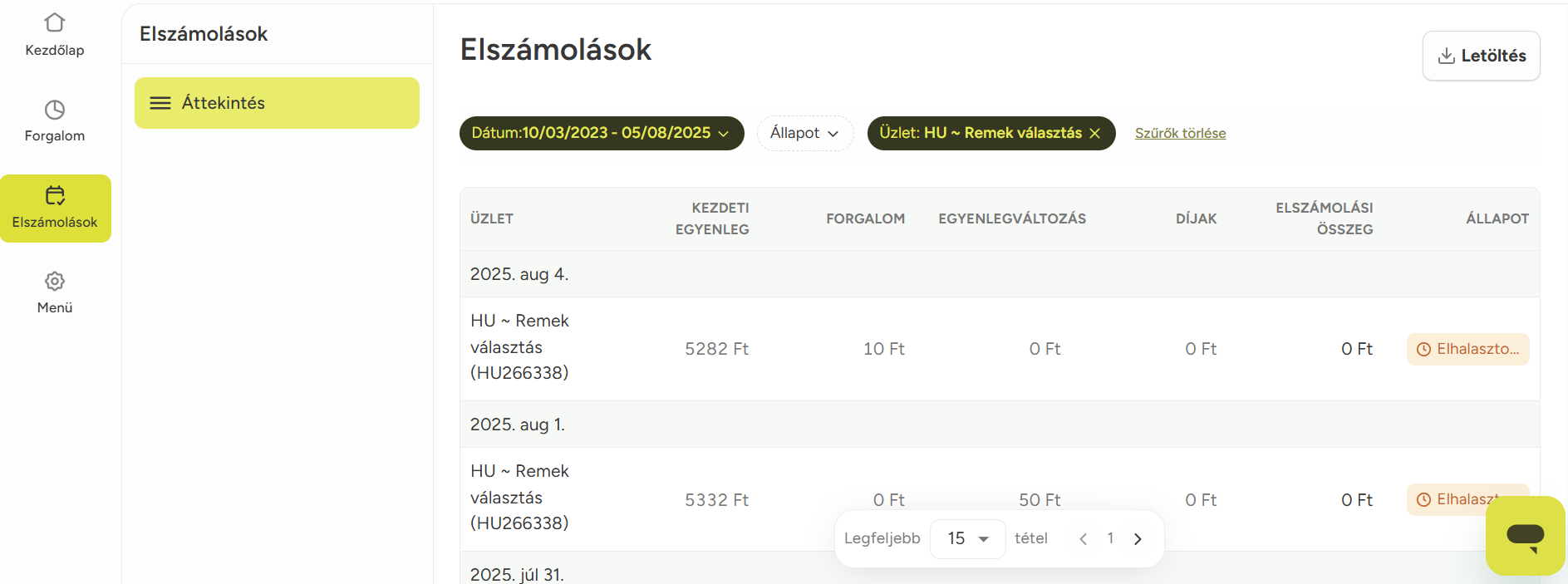The height and width of the screenshot is (584, 1568).
Task: Open the items-per-page dropdown showing 15
Action: tap(967, 539)
